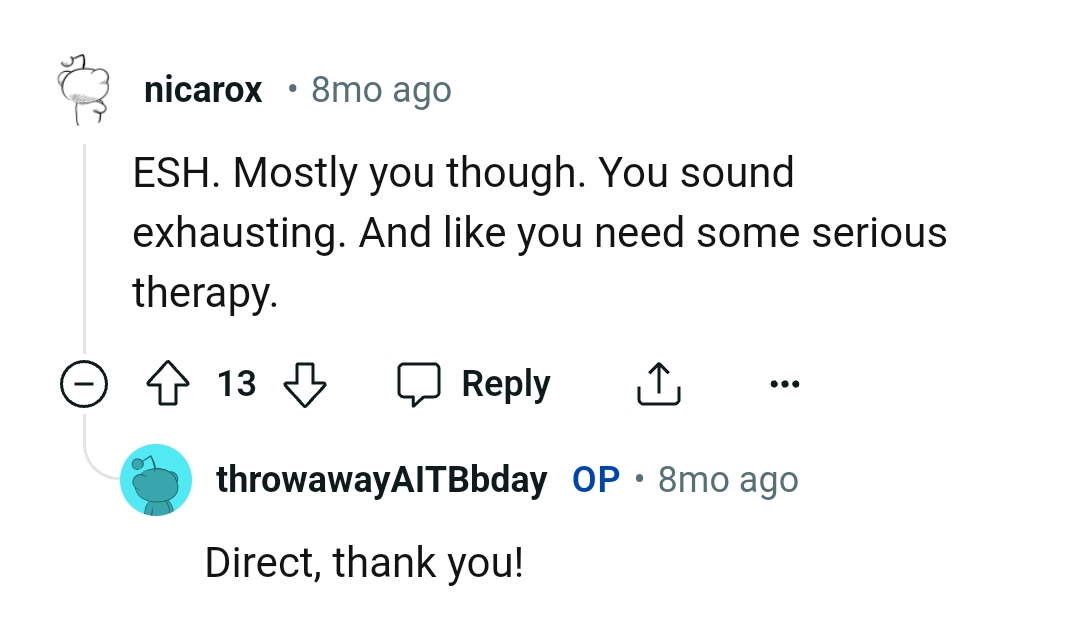Viewport: 1080px width, 623px height.
Task: Click the 'ESH. Mostly you though' comment line
Action: coord(463,173)
